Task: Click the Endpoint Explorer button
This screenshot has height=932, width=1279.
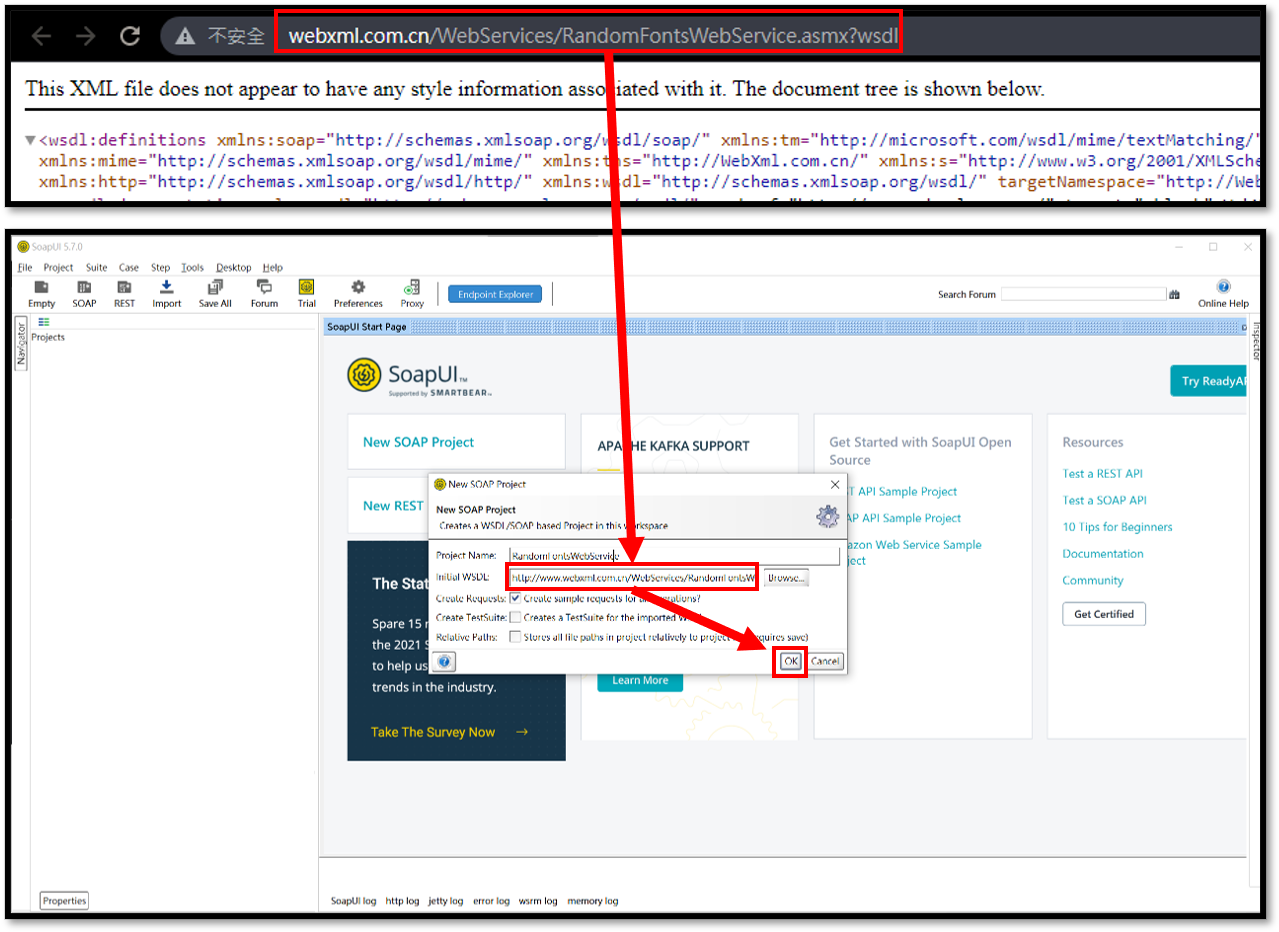Action: point(495,294)
